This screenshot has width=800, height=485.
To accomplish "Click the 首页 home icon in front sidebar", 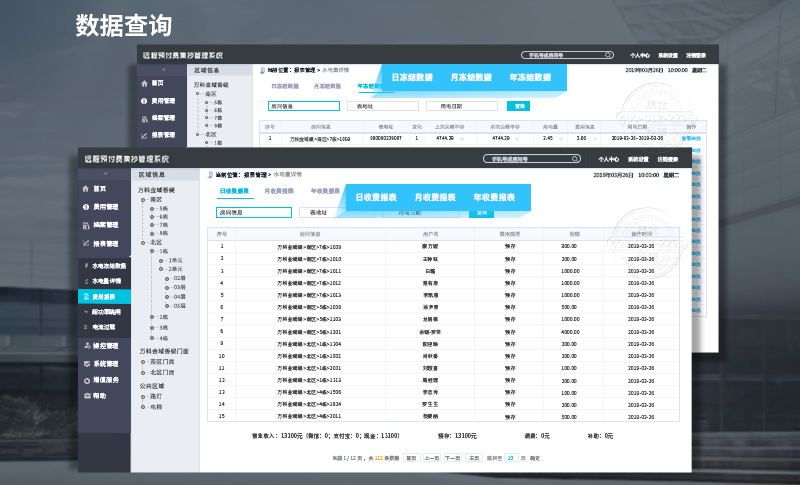I will (x=85, y=188).
